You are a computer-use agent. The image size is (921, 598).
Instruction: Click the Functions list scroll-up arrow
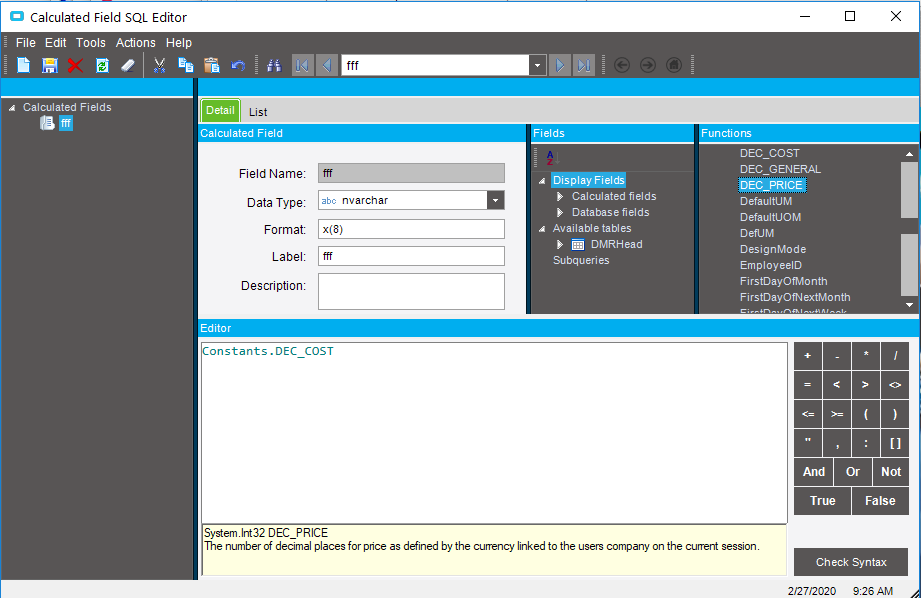tap(909, 154)
